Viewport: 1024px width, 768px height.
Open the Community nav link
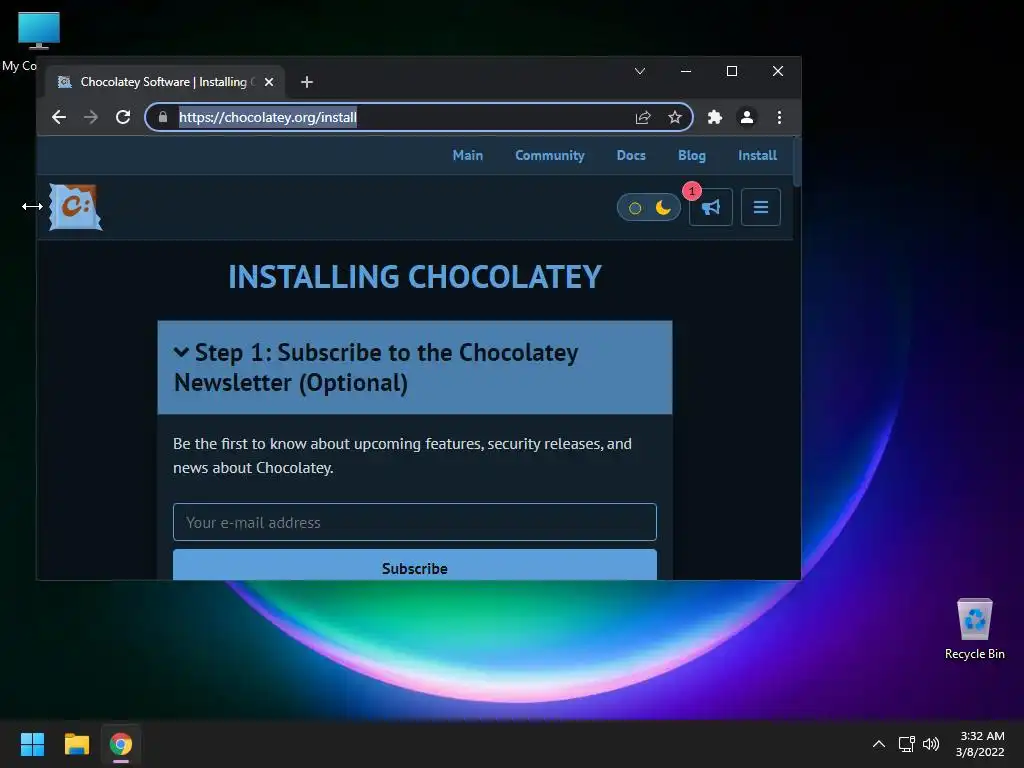[x=549, y=155]
